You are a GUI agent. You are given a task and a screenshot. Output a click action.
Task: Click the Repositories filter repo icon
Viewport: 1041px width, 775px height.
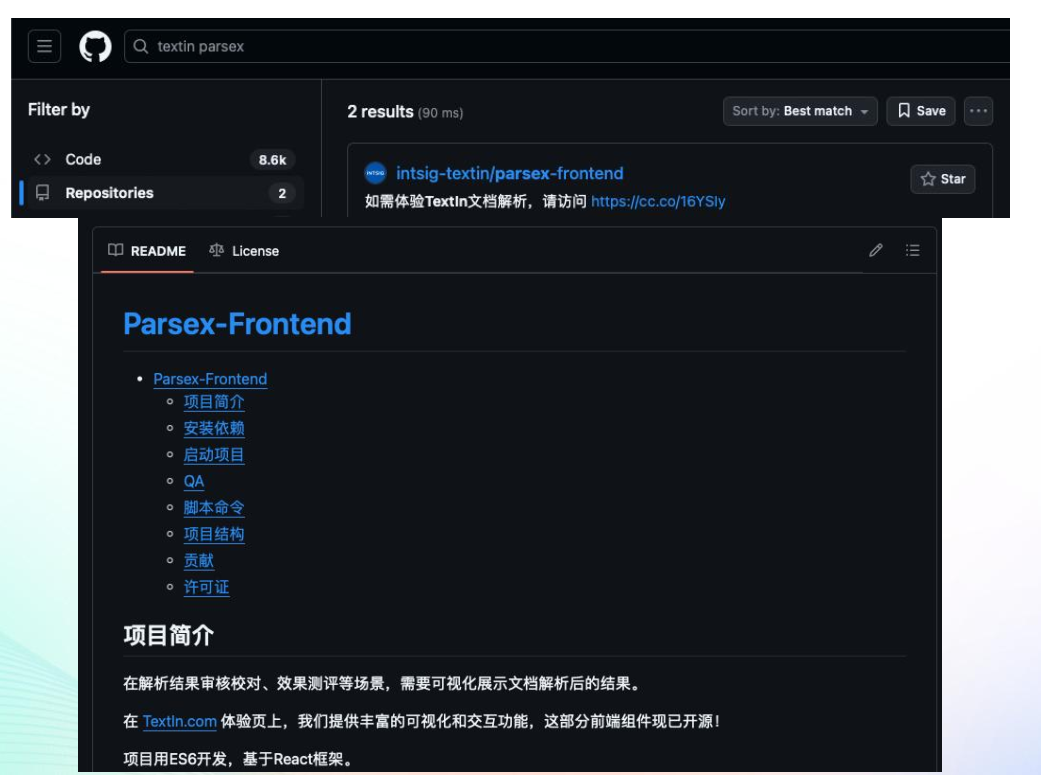click(x=42, y=193)
